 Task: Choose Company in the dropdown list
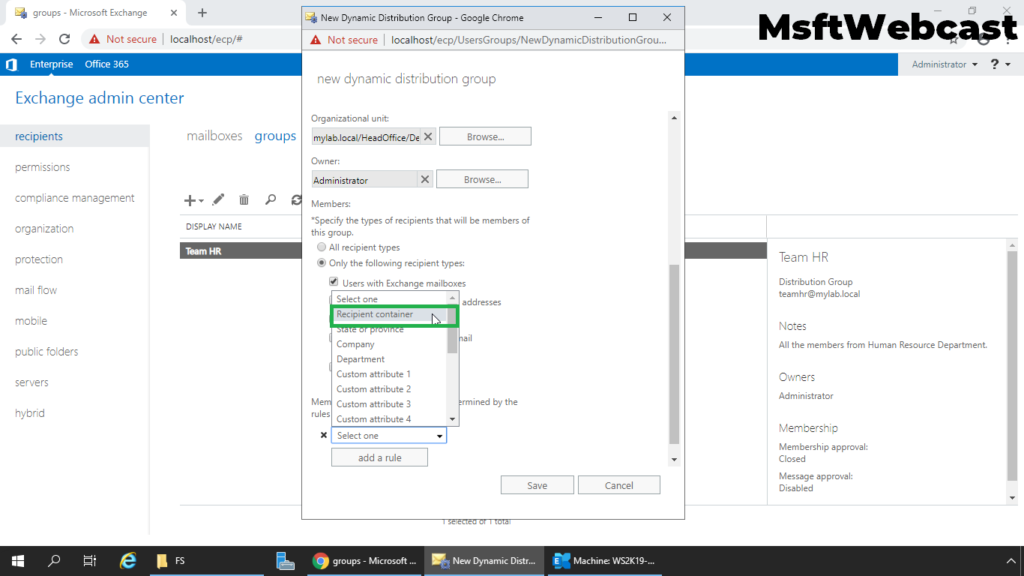point(390,344)
